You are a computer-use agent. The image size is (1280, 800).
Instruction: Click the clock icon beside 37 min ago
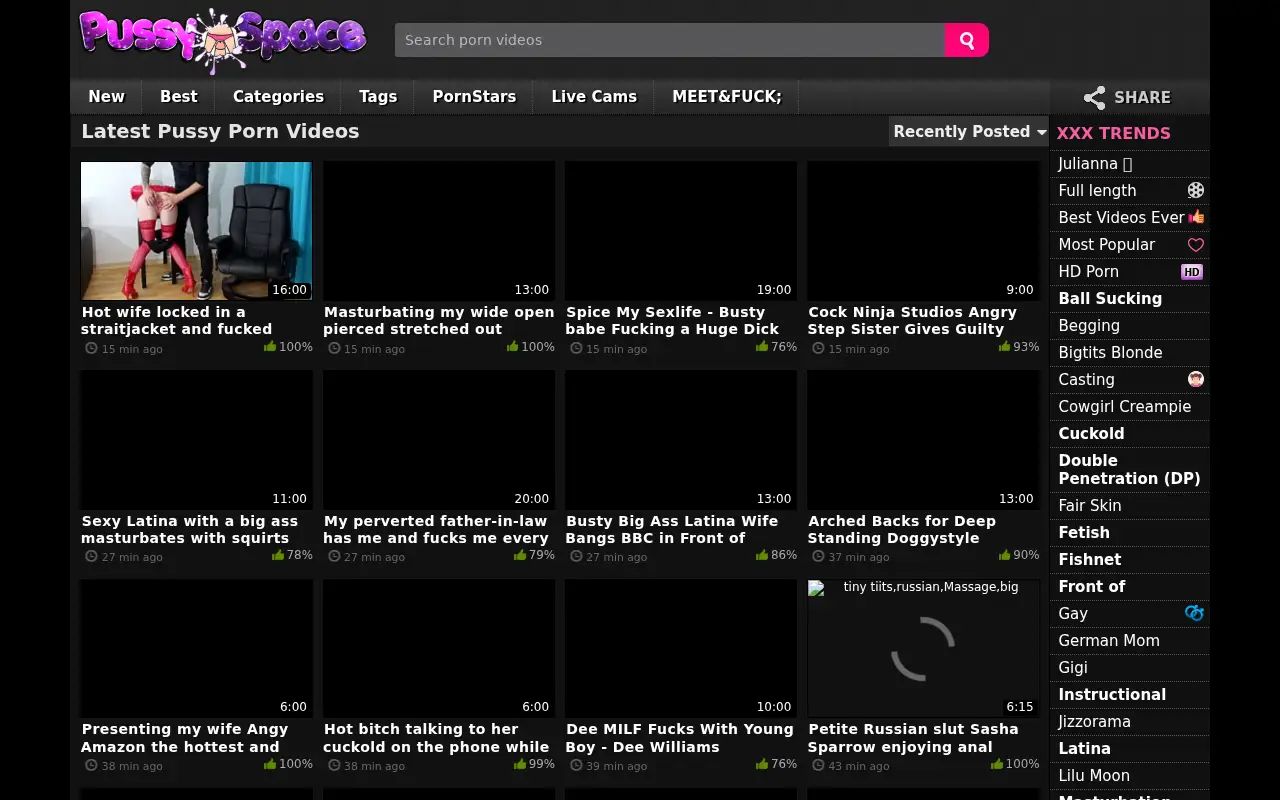click(x=819, y=557)
